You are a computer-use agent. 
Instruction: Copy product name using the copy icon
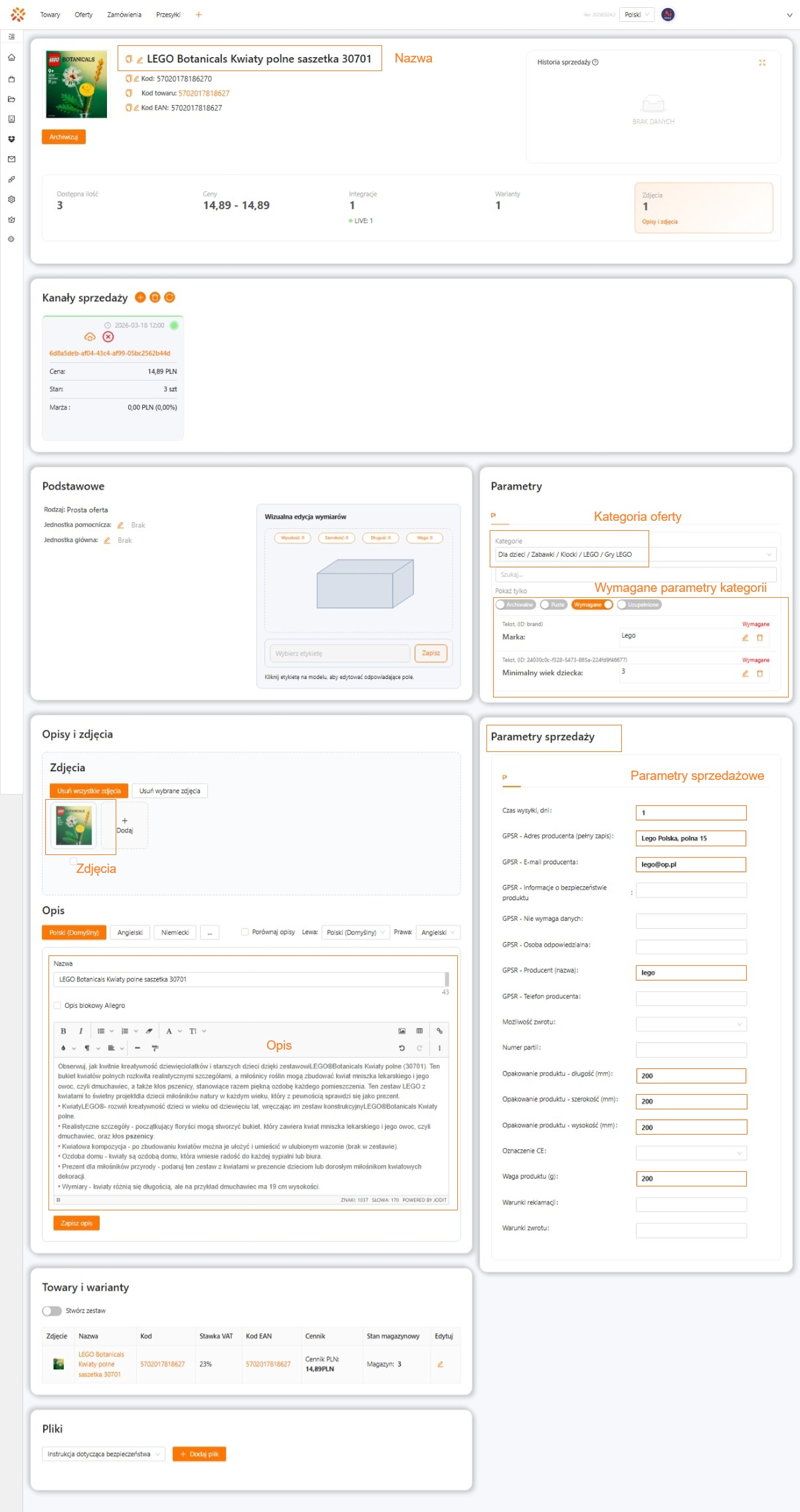tap(129, 59)
